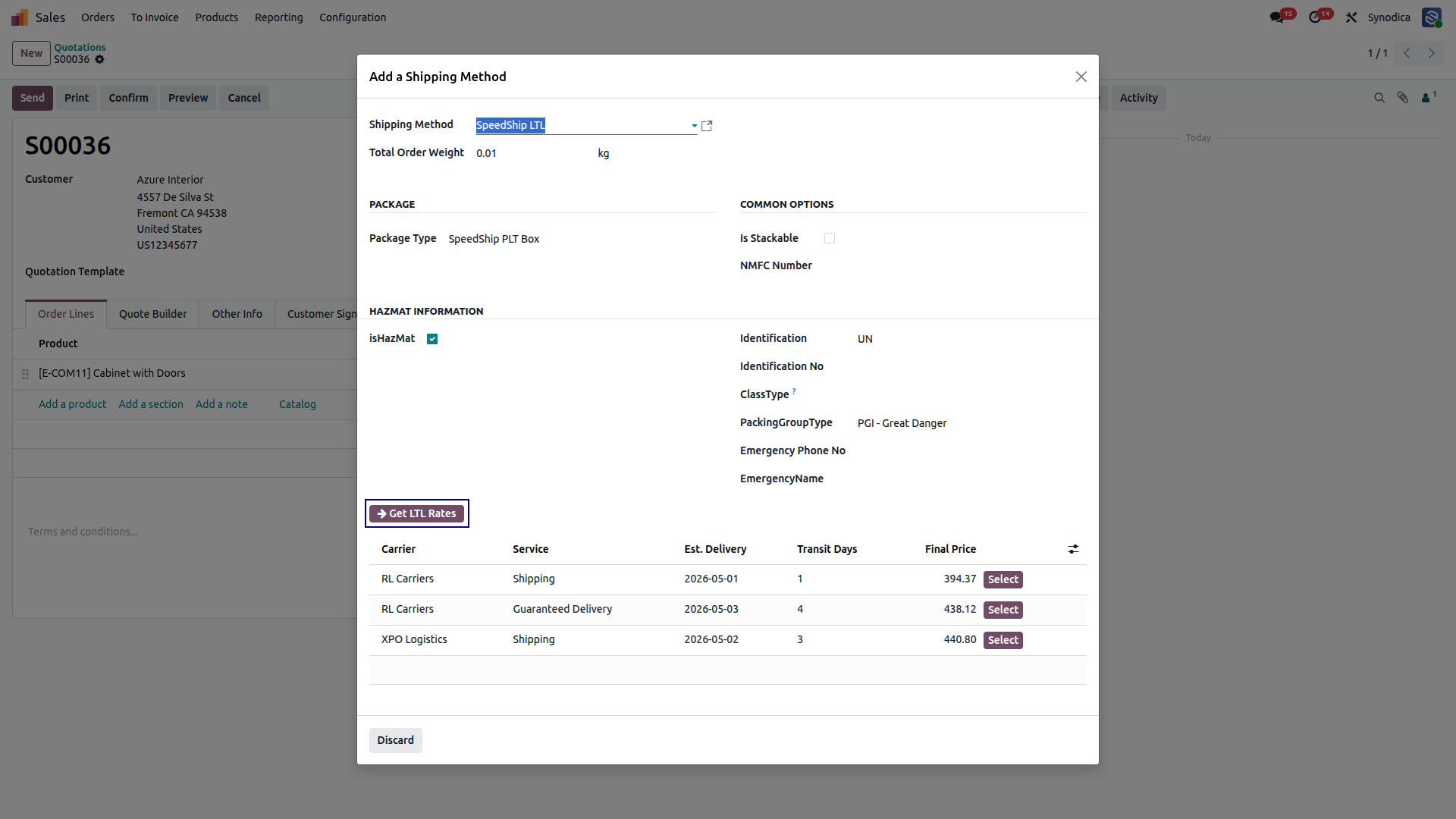1456x819 pixels.
Task: Click the ClassType input field
Action: pyautogui.click(x=971, y=394)
